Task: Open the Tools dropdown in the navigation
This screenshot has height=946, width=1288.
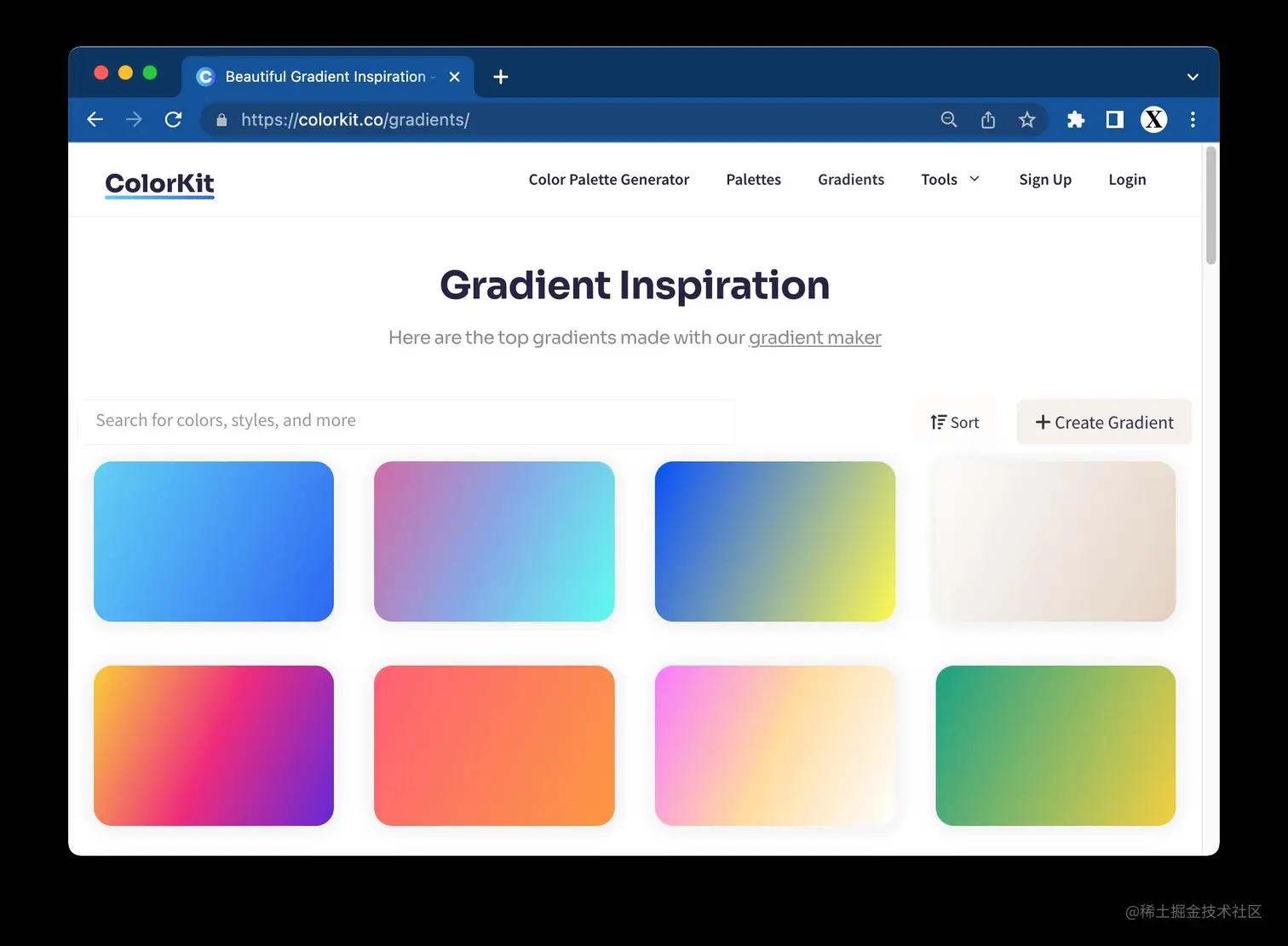Action: (x=949, y=180)
